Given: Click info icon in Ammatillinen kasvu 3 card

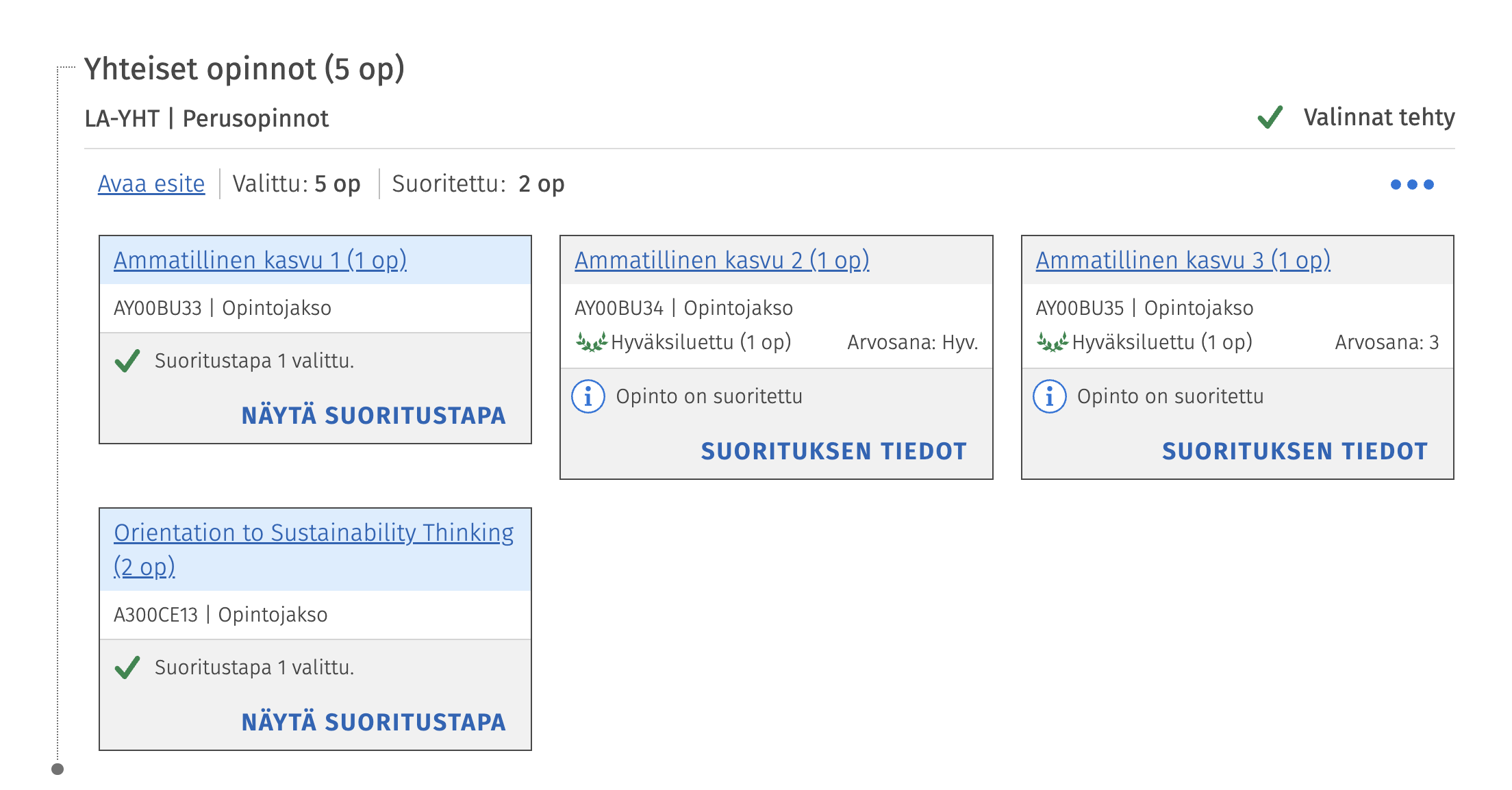Looking at the screenshot, I should click(1049, 396).
